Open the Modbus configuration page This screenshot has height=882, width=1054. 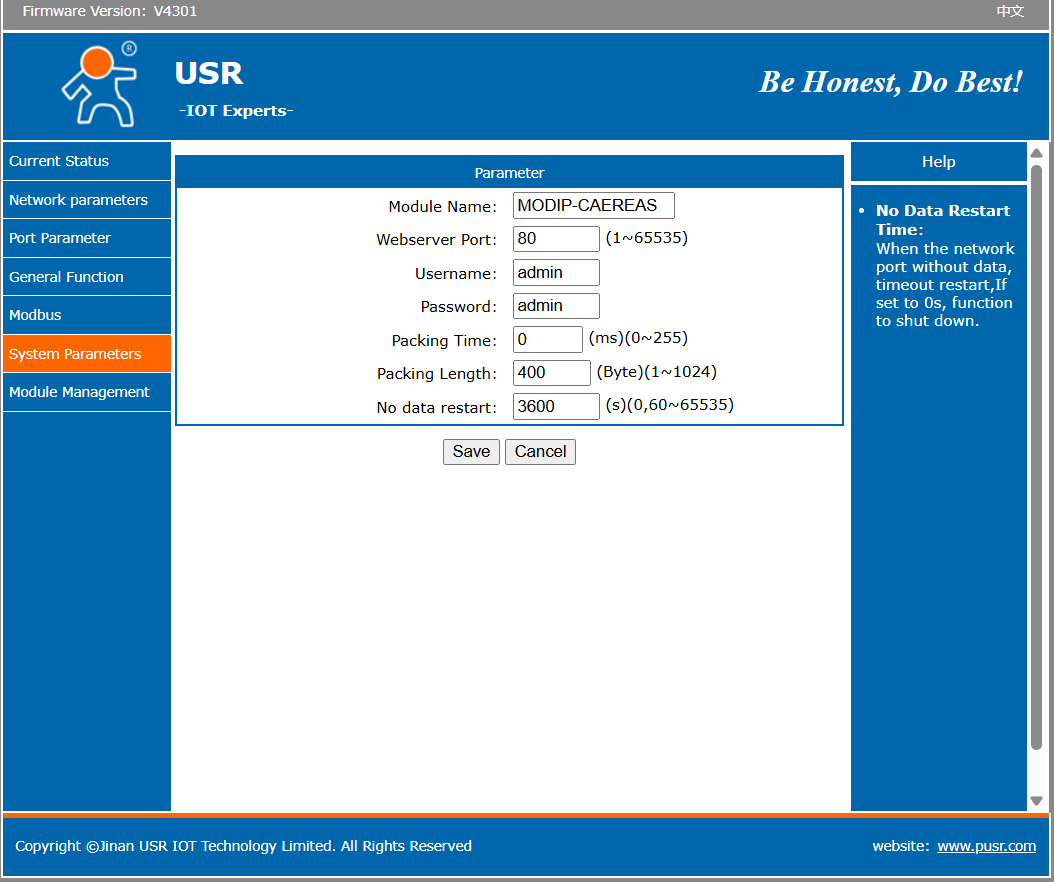click(35, 314)
